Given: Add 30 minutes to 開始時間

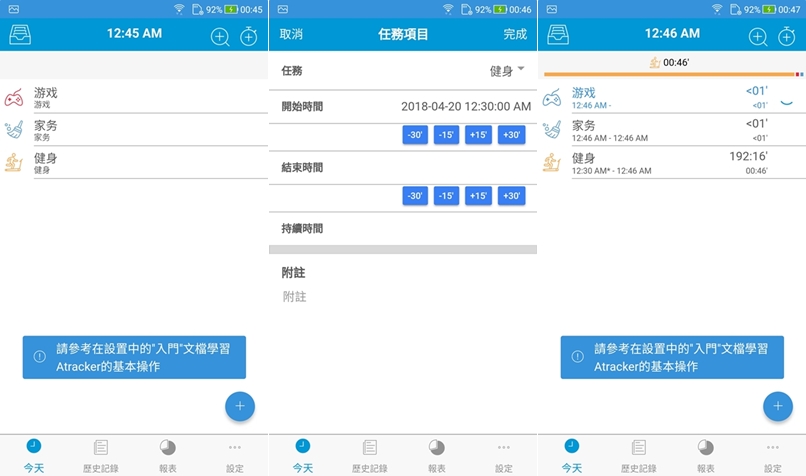Looking at the screenshot, I should (511, 135).
